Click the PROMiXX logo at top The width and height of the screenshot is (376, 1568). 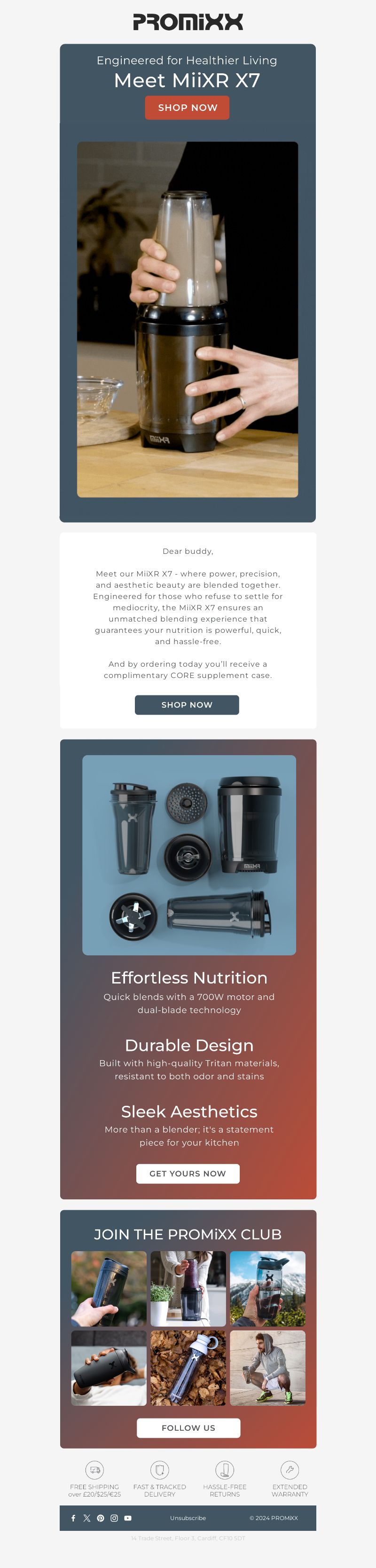(188, 22)
